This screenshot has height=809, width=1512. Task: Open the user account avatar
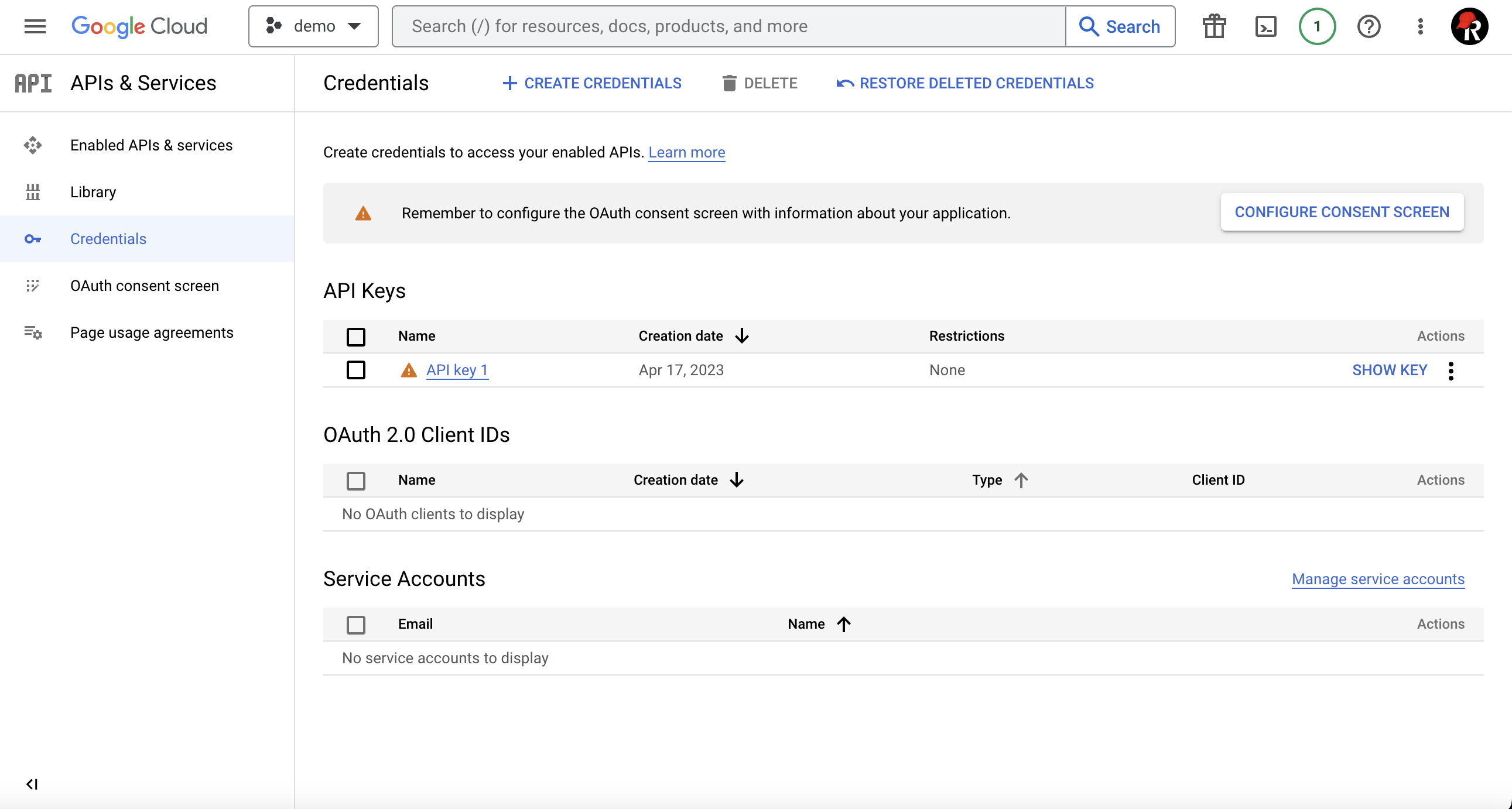click(x=1470, y=26)
